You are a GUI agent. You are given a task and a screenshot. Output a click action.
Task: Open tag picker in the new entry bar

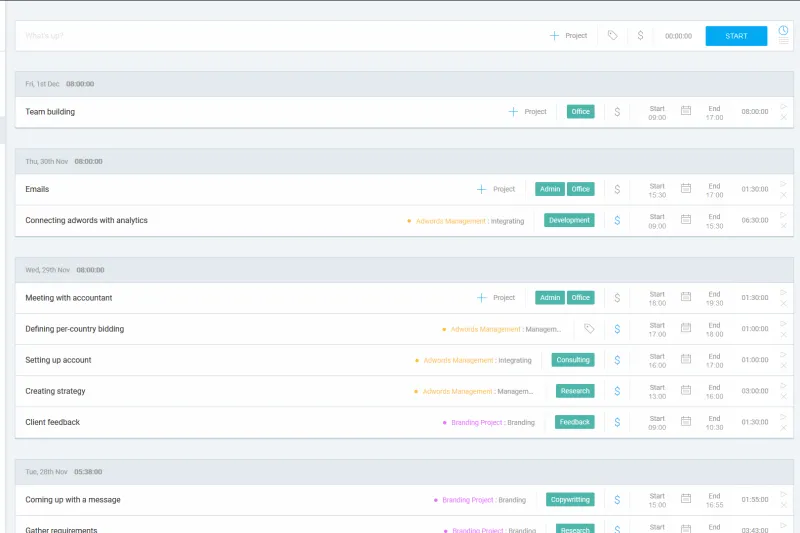click(613, 36)
